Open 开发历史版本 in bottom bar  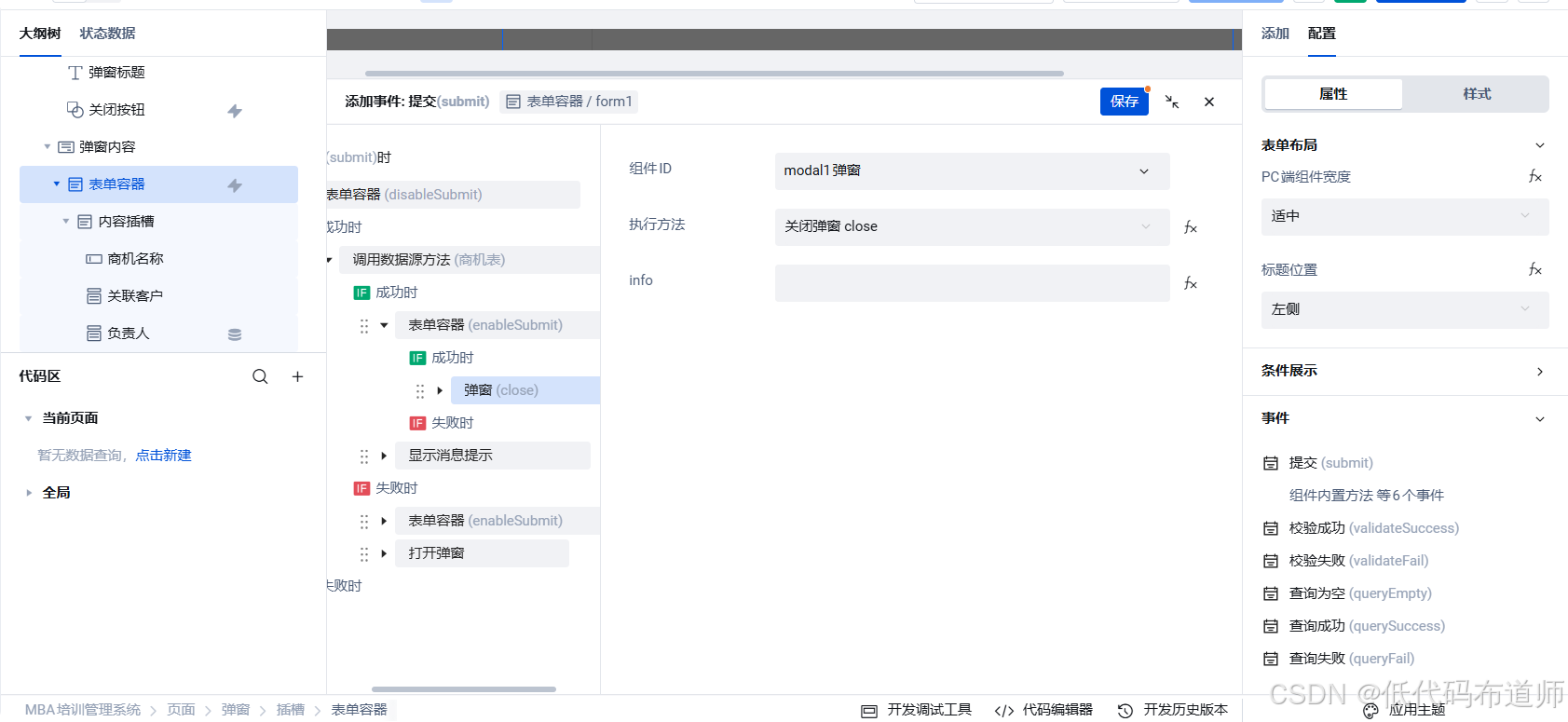1173,710
